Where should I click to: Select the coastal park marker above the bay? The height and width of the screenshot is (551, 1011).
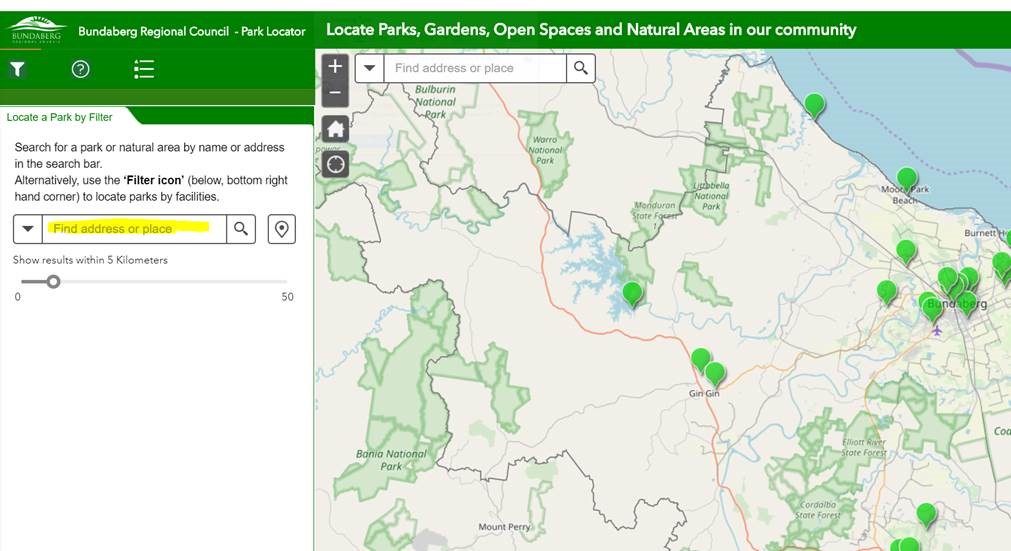(x=814, y=106)
